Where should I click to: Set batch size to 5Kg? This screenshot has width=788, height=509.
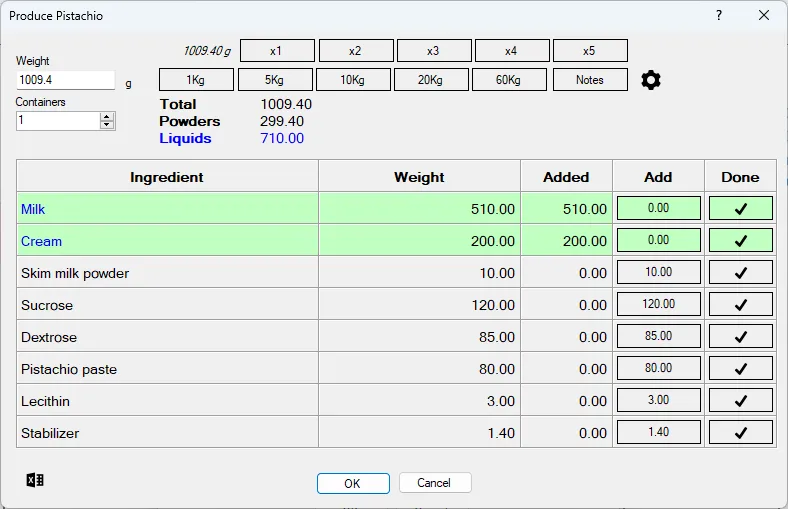coord(275,80)
